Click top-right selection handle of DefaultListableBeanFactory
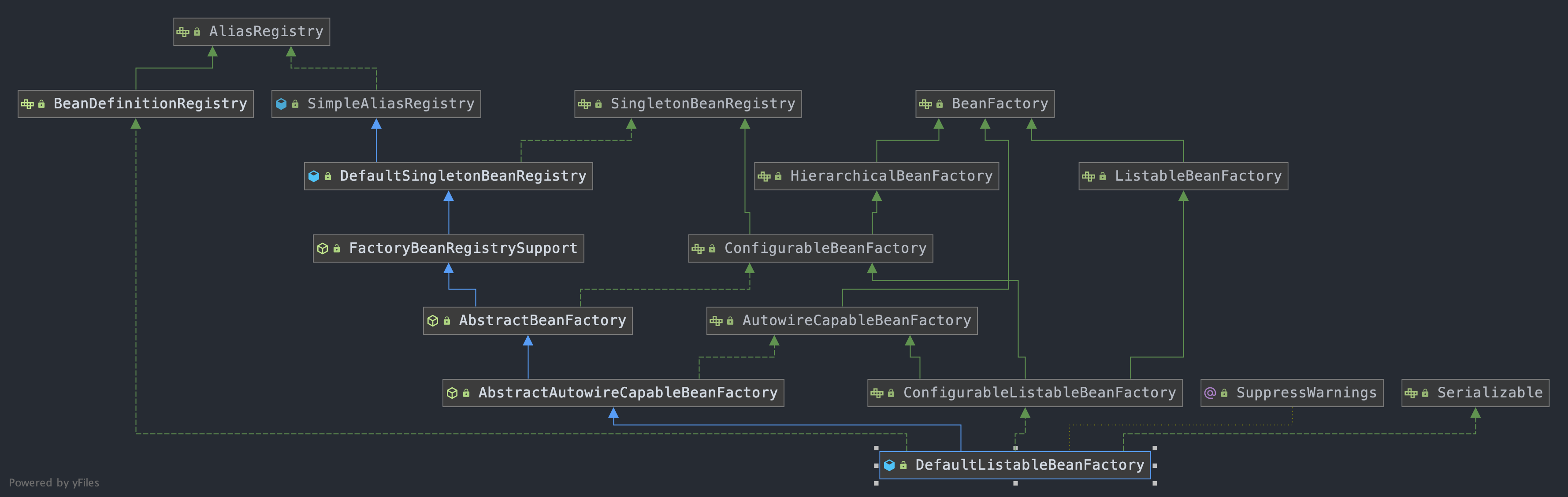1568x497 pixels. 1155,448
